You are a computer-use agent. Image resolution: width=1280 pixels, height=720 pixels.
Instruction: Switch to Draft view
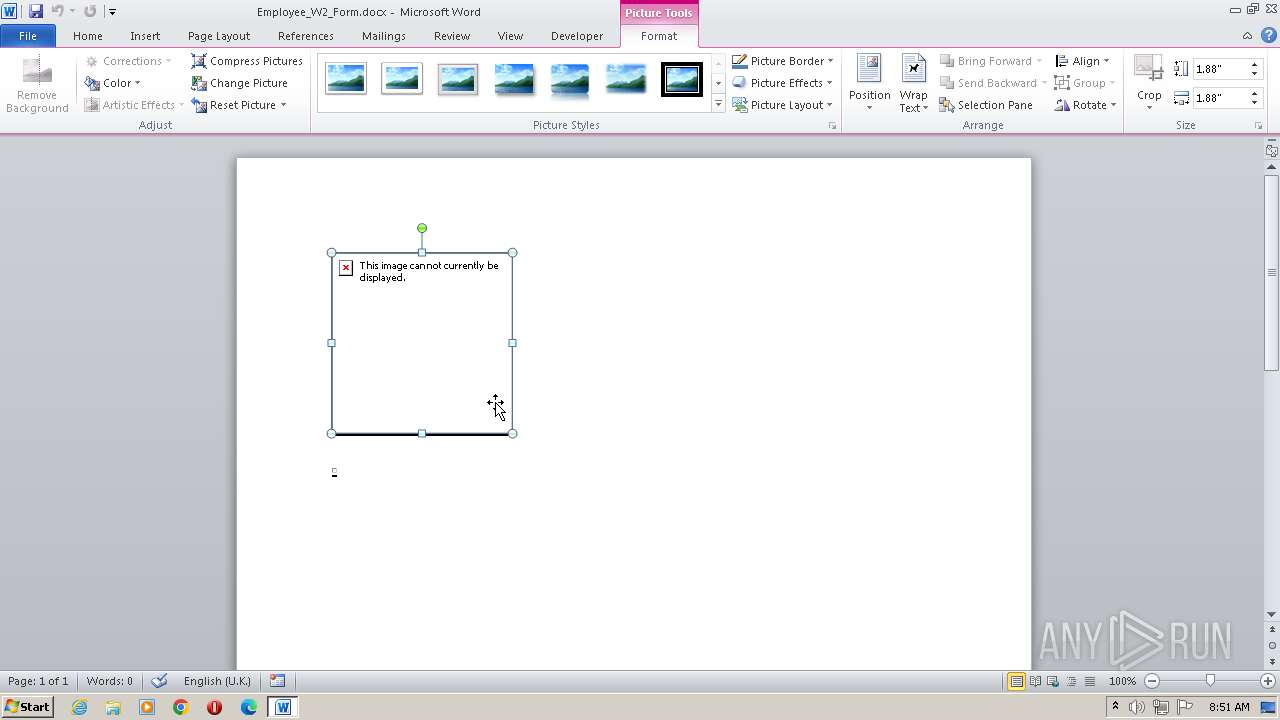point(1089,681)
